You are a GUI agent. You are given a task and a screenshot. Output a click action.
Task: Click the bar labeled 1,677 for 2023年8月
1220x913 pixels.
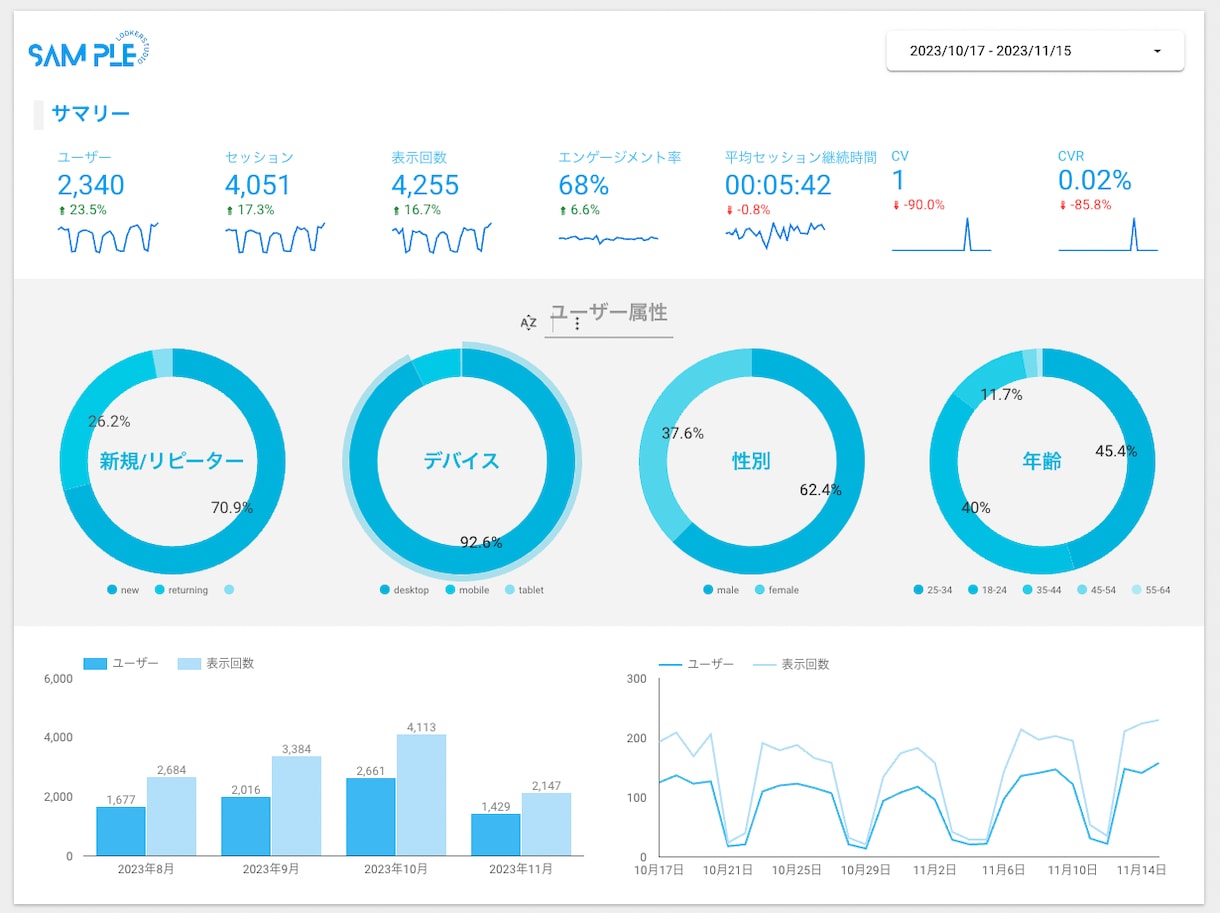tap(121, 832)
